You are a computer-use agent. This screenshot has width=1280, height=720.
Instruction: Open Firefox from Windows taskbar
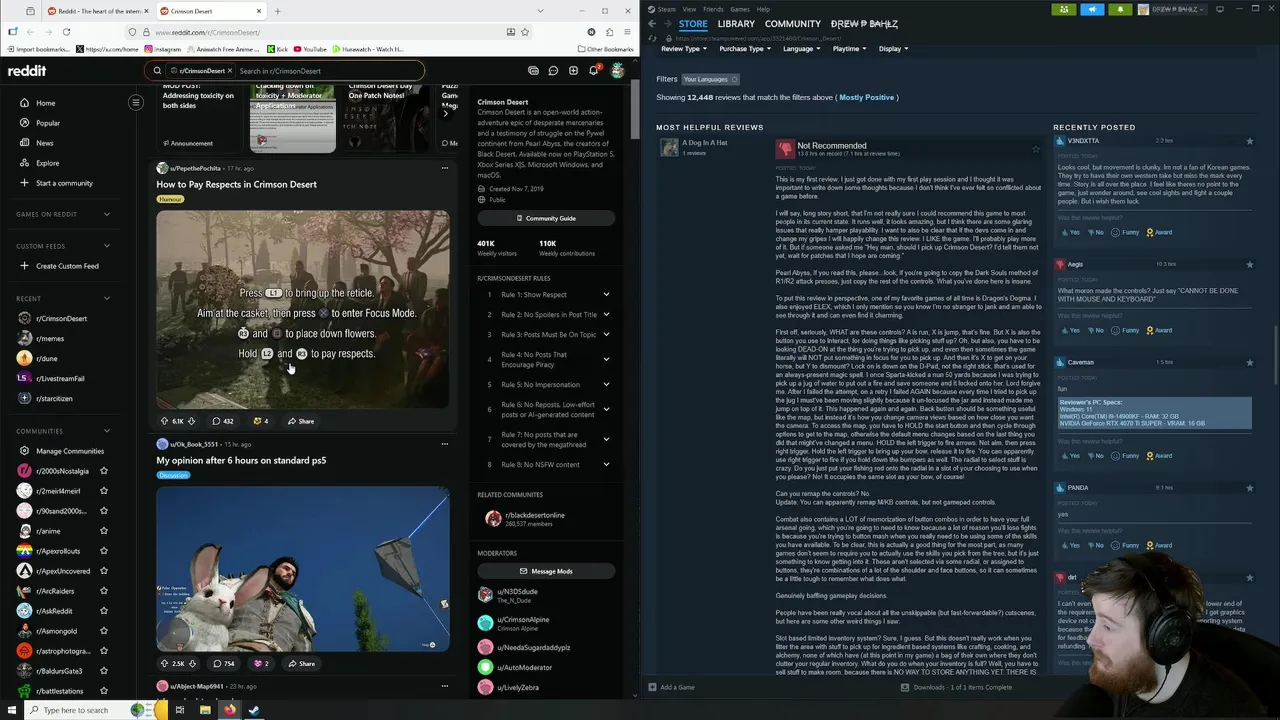229,710
